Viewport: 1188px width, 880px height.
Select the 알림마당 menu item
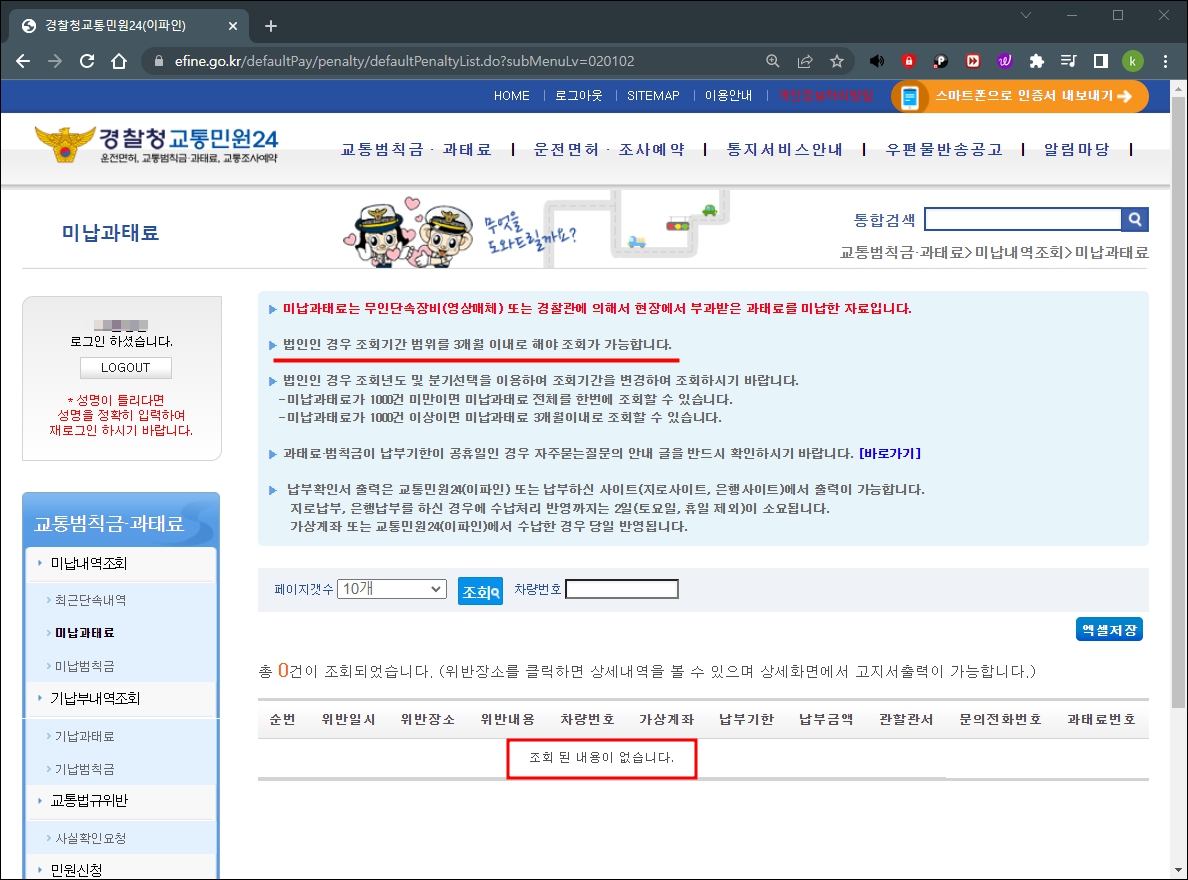coord(1075,148)
